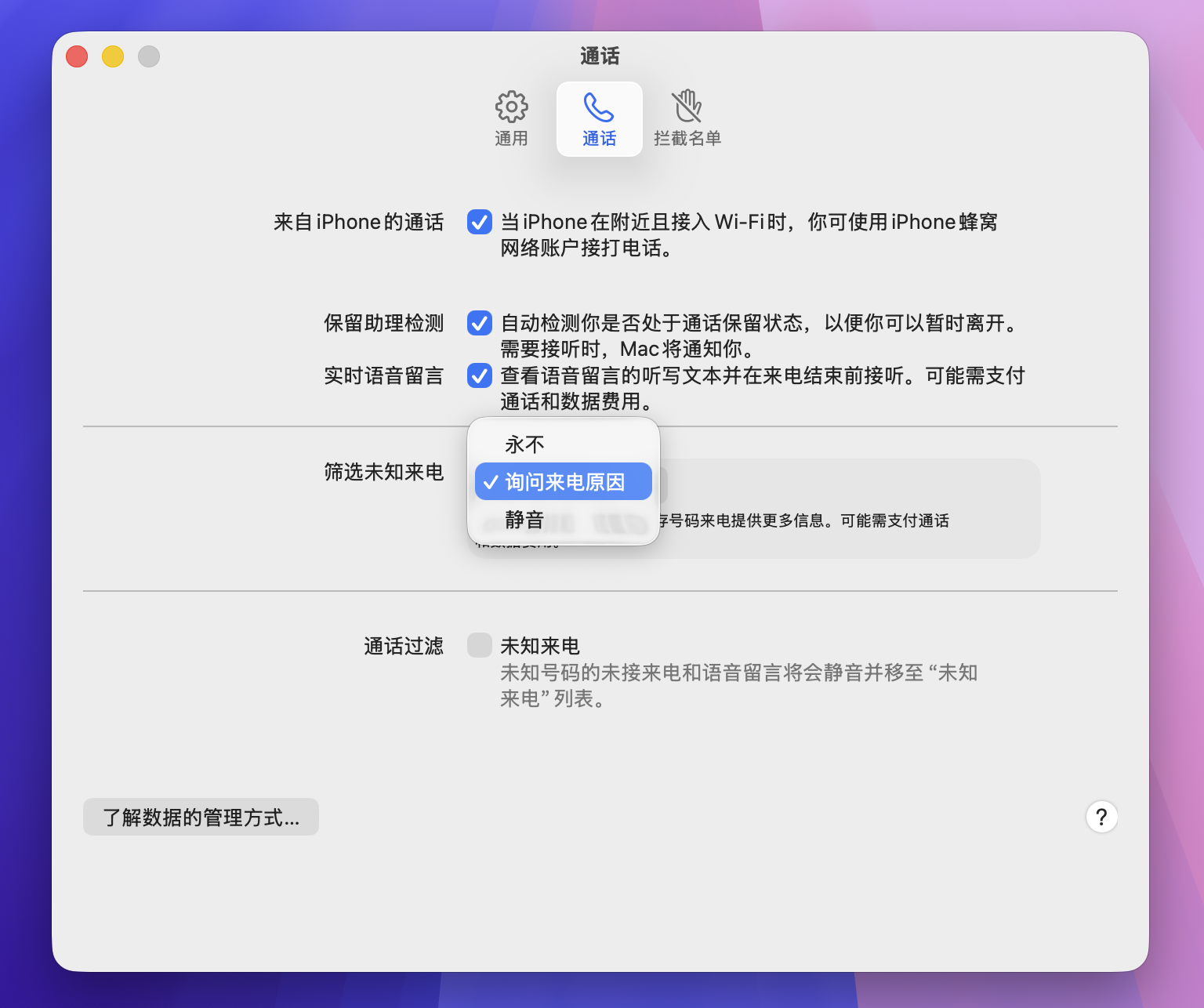Turn off the 实时语音留言 checkbox
Screen dimensions: 1204x1008
(479, 375)
